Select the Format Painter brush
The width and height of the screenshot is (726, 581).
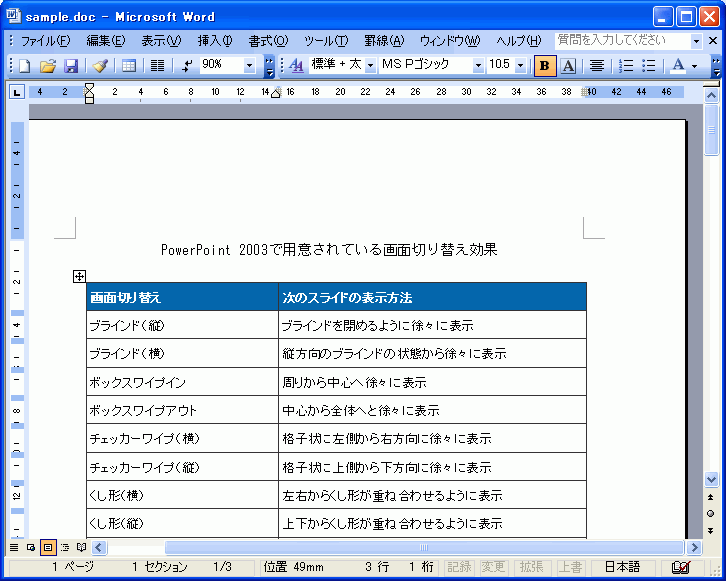[x=100, y=66]
